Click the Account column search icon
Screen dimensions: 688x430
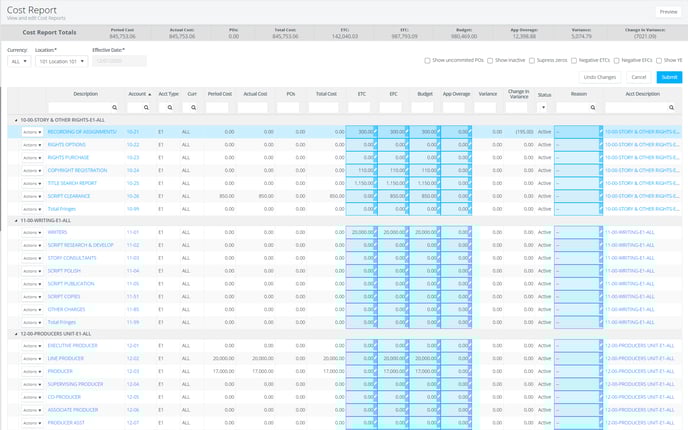tap(146, 108)
